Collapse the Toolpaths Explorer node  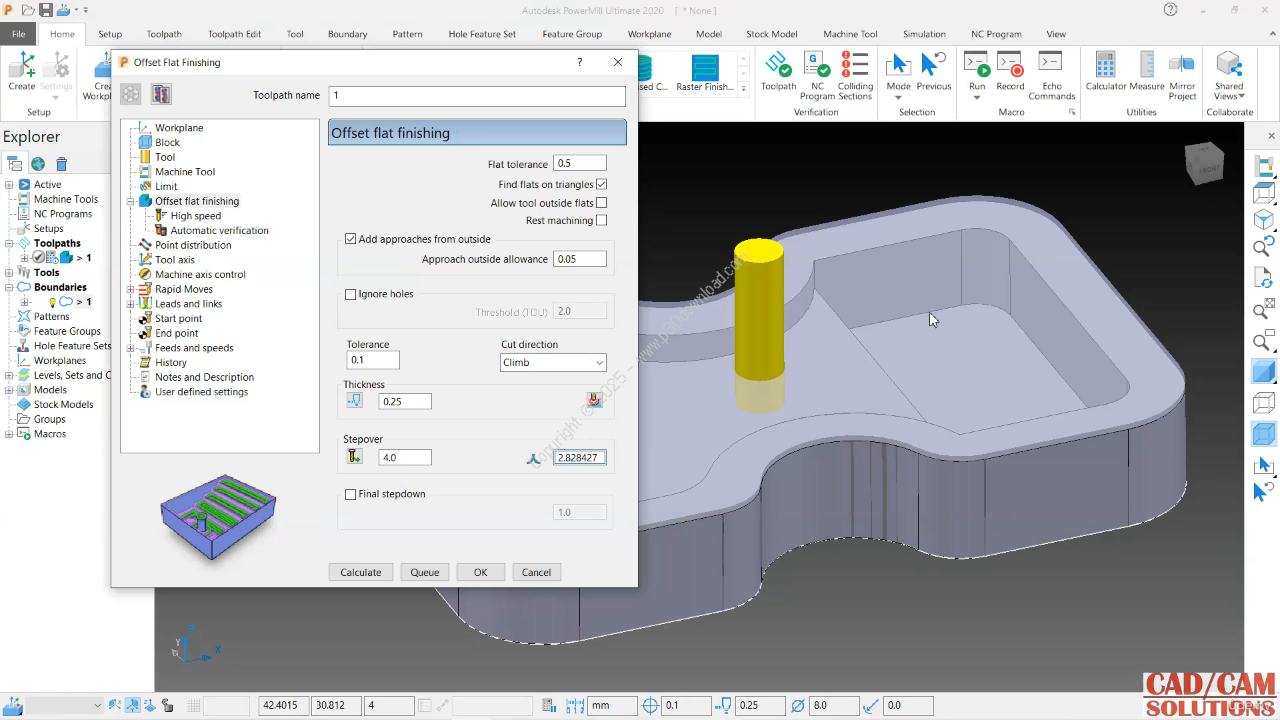click(x=9, y=243)
